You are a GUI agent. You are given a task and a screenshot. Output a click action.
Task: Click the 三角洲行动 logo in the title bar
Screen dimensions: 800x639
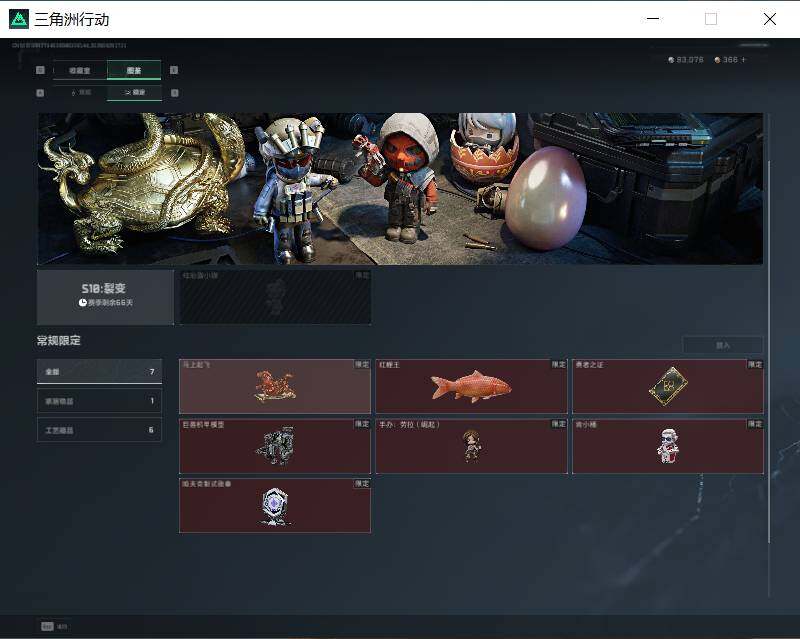(19, 19)
